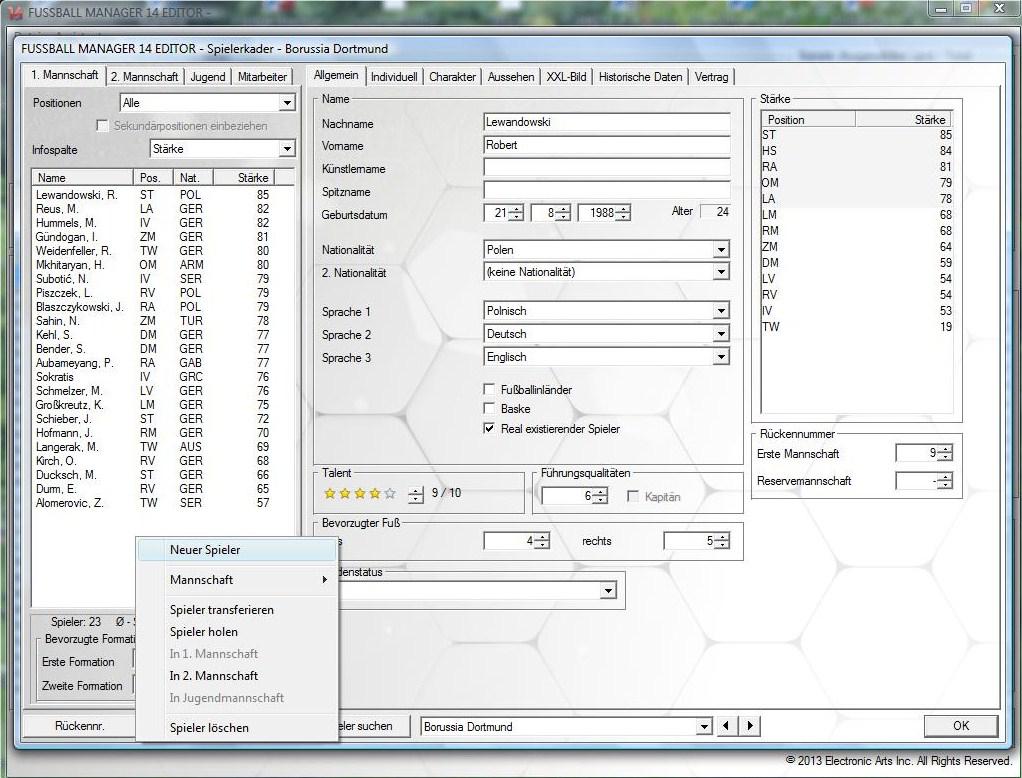Open the Aussehen tab
This screenshot has width=1022, height=778.
click(x=511, y=76)
